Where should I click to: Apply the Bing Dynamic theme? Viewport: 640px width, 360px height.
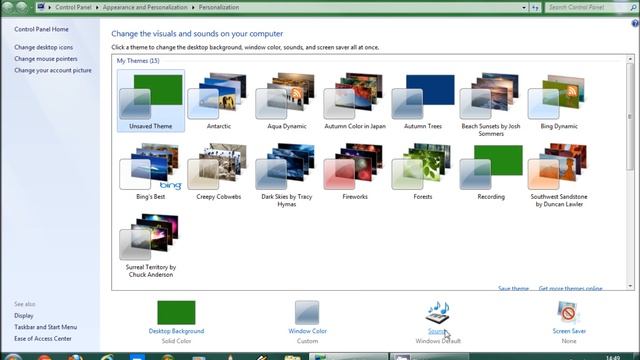point(559,100)
